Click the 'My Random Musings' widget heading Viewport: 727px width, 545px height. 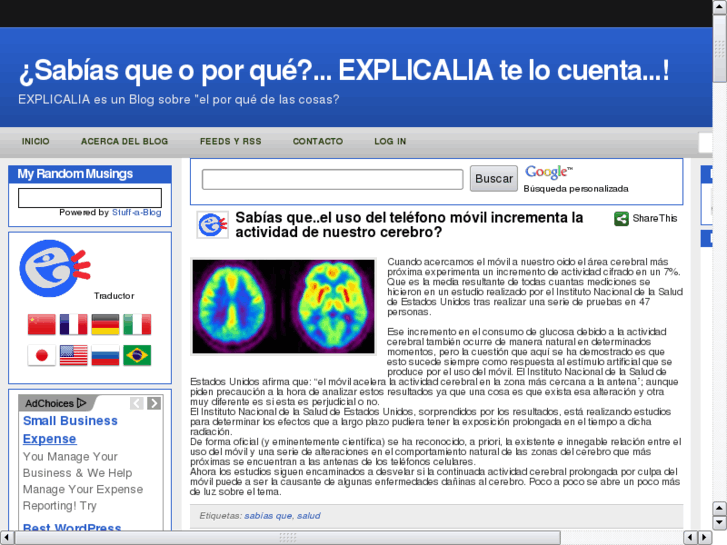pyautogui.click(x=75, y=174)
